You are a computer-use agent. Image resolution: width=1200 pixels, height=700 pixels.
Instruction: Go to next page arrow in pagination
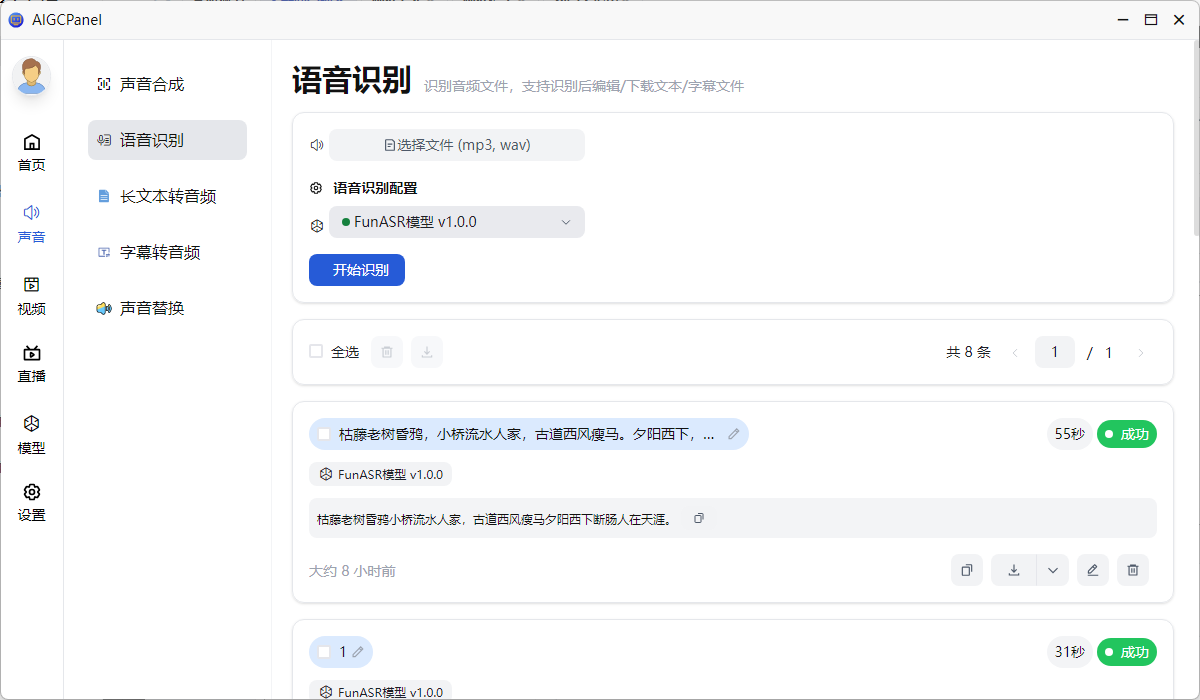(1141, 352)
